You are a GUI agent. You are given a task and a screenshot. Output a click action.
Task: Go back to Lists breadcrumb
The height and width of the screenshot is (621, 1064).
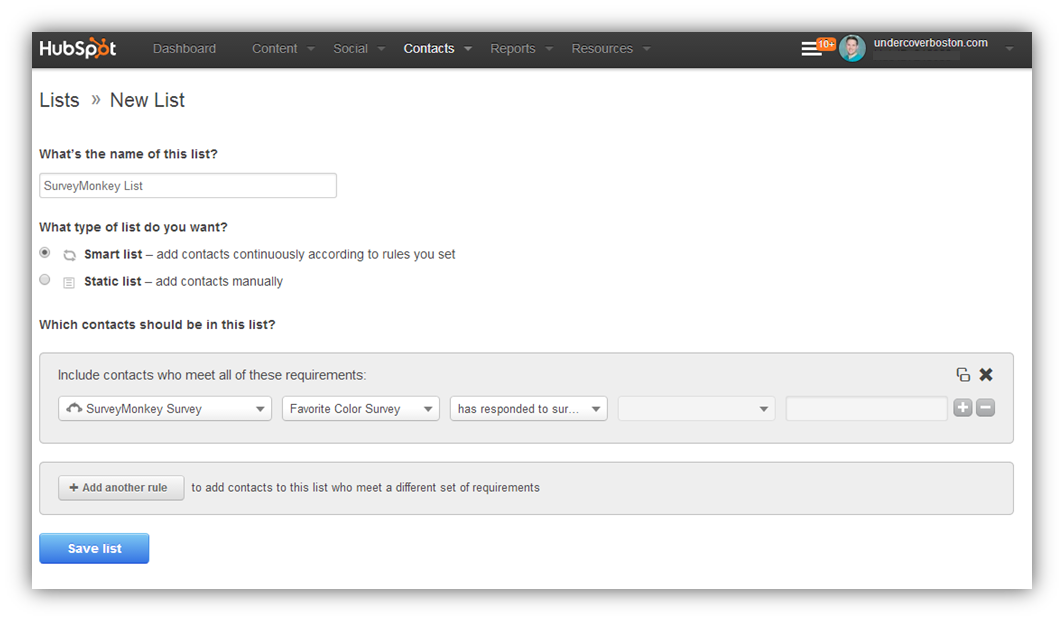coord(59,100)
